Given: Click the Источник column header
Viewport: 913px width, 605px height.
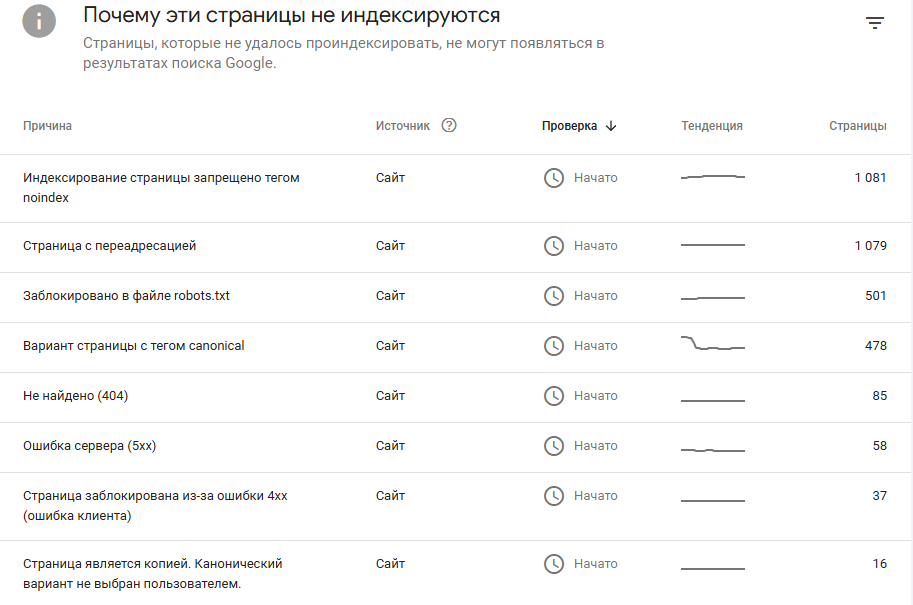Looking at the screenshot, I should coord(402,126).
